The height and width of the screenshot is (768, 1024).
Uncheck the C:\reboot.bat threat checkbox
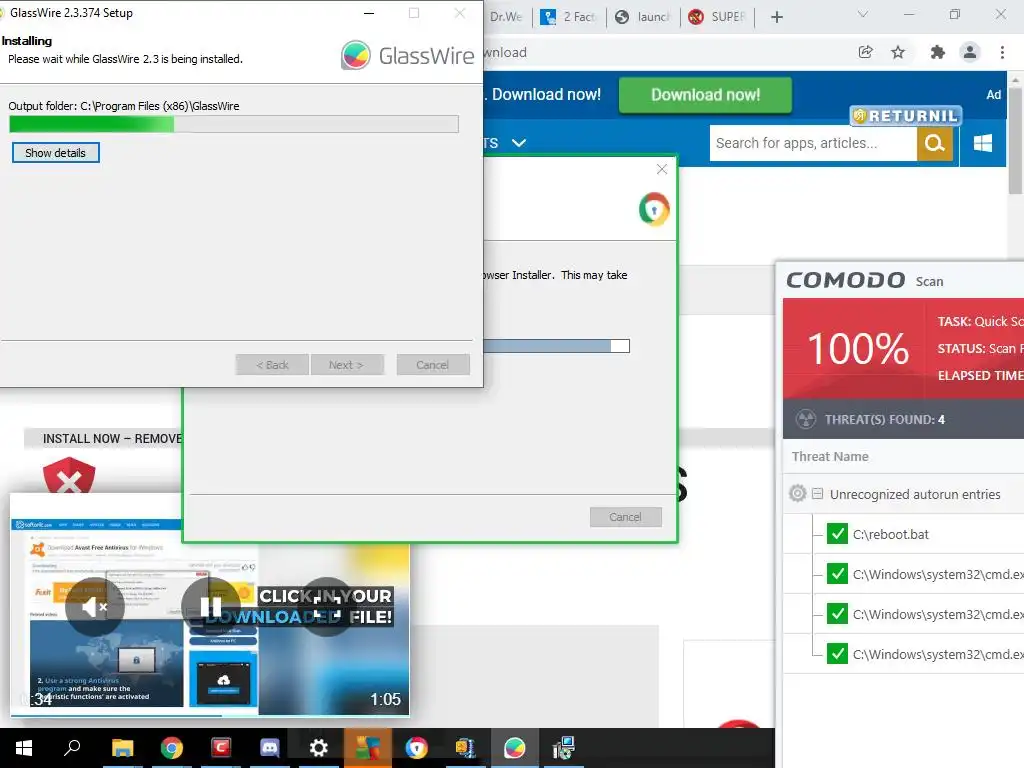coord(837,534)
